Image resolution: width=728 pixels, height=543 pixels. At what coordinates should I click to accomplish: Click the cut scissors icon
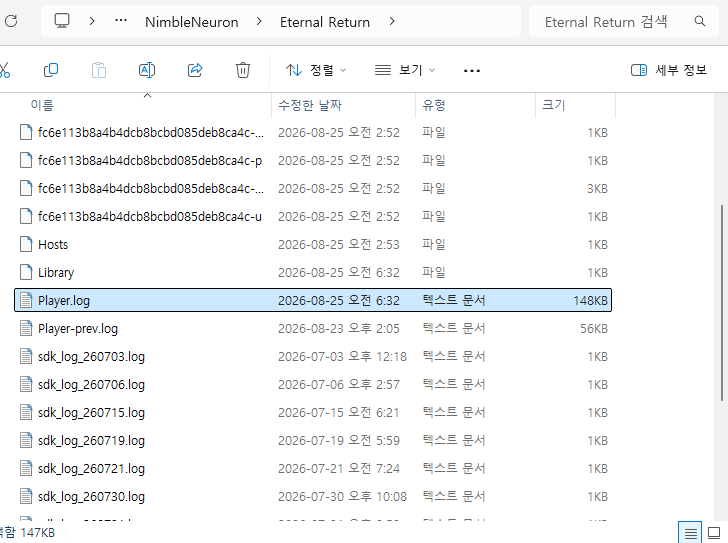4,70
